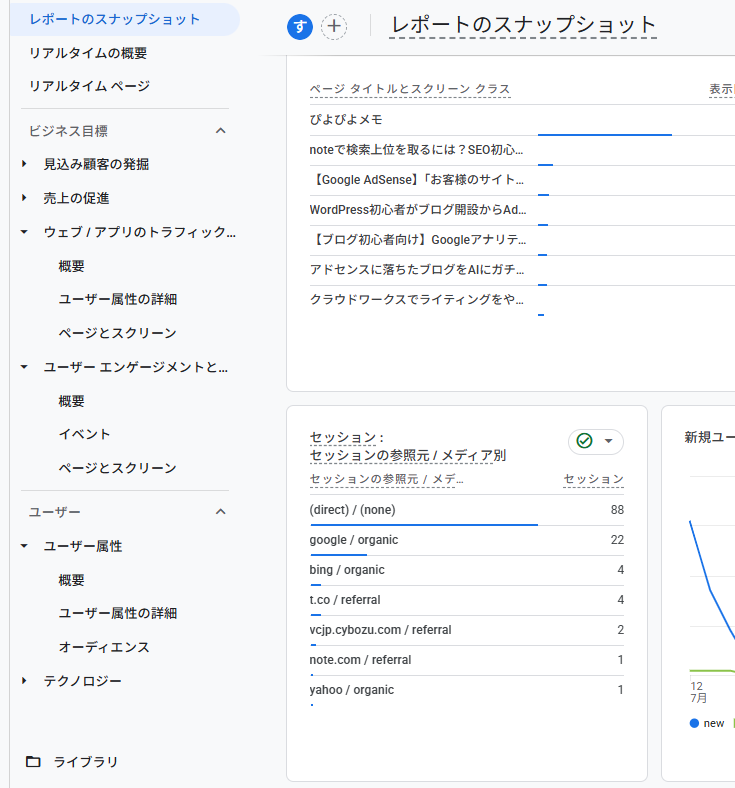
Task: Select the bing / organic row
Action: 467,570
